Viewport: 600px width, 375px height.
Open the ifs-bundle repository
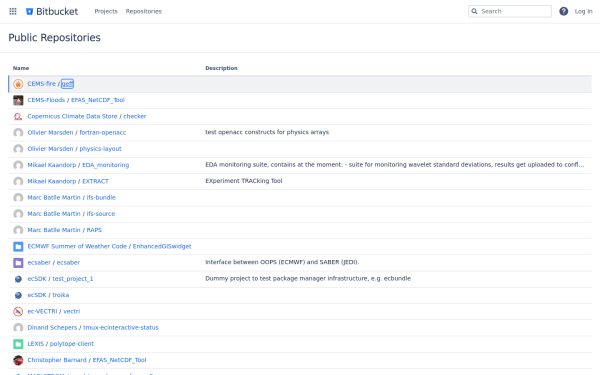(x=101, y=197)
